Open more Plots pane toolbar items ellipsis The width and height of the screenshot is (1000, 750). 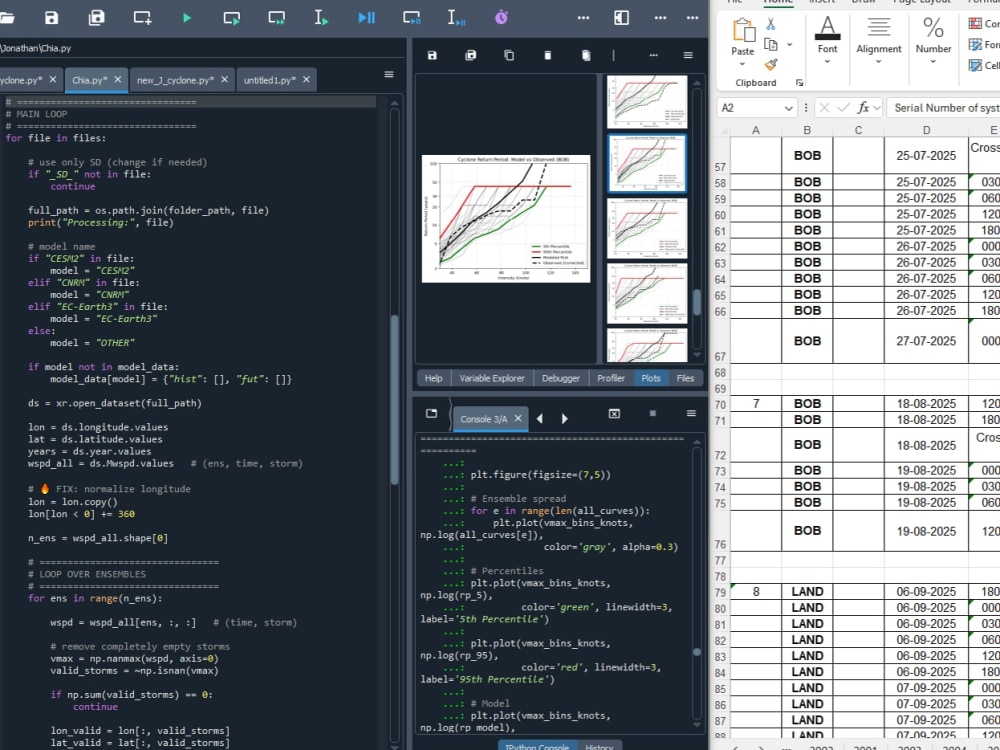[x=653, y=55]
